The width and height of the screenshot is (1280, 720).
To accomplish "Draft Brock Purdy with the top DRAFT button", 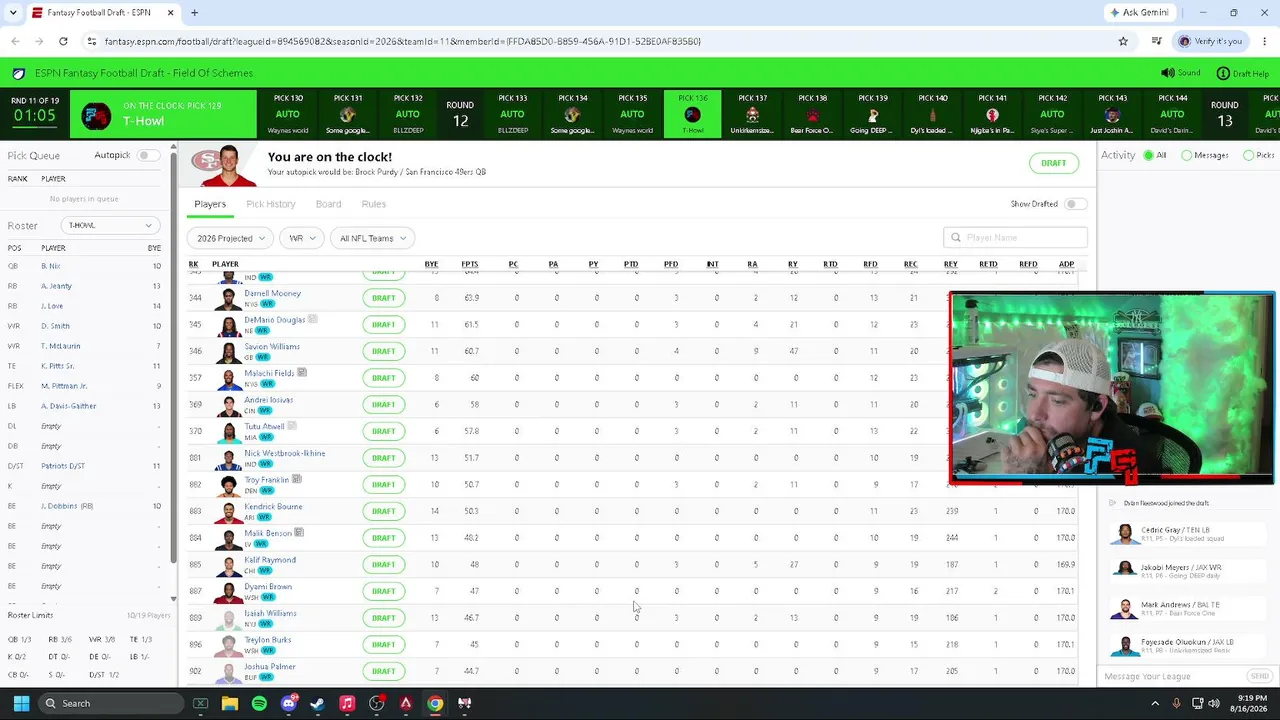I will coord(1053,163).
